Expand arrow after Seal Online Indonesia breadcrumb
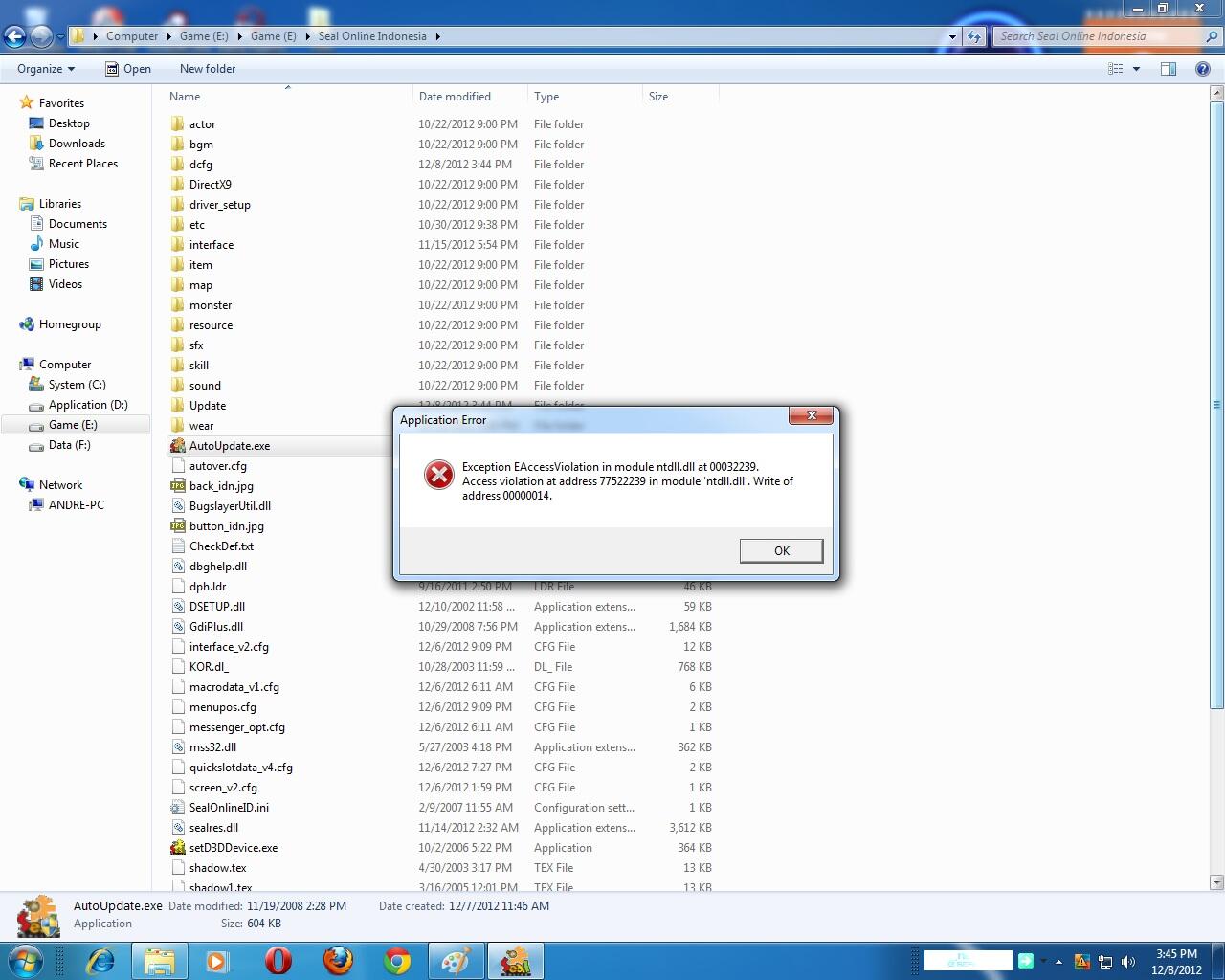Image resolution: width=1225 pixels, height=980 pixels. (438, 36)
